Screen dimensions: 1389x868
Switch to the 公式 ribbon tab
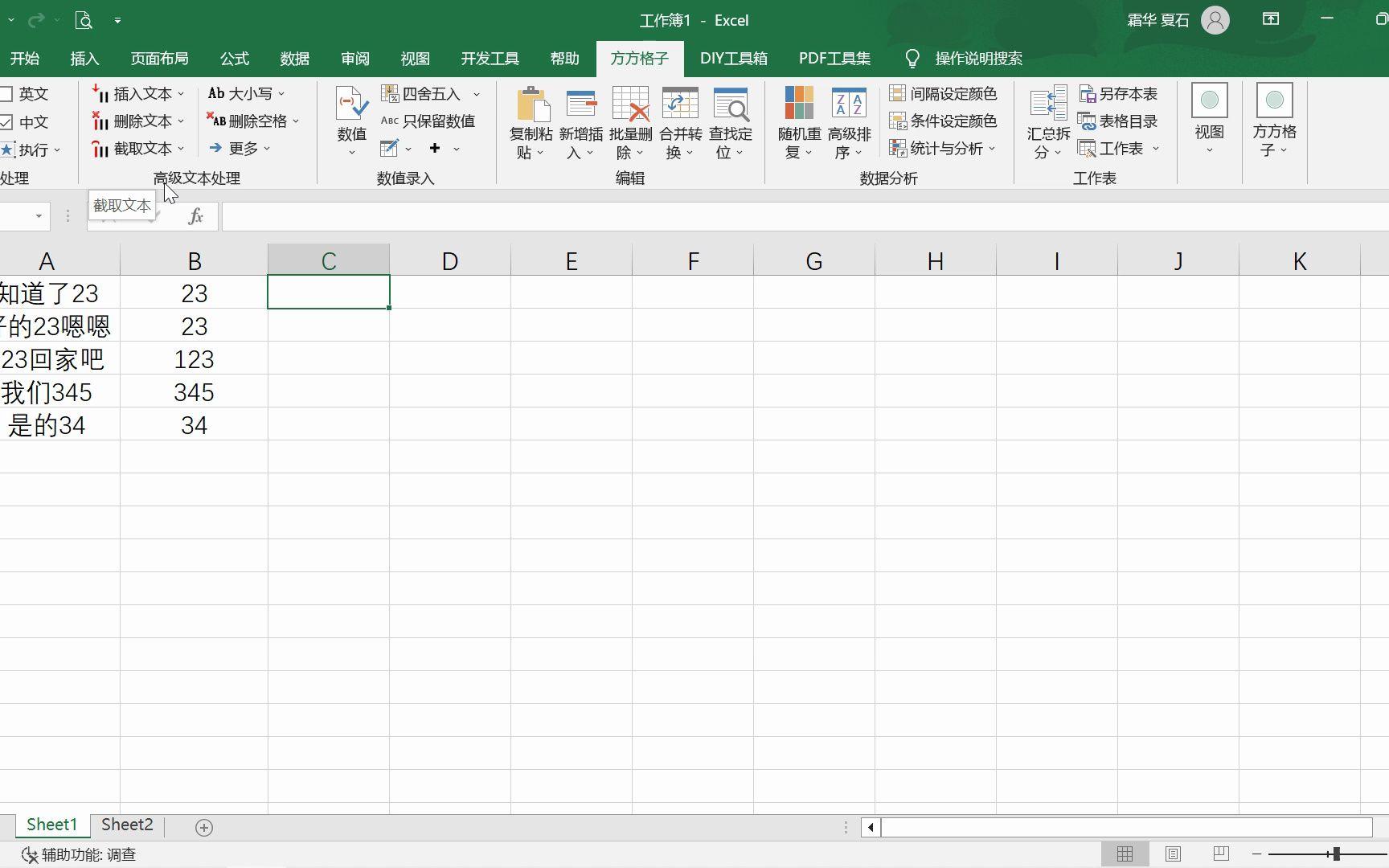235,59
